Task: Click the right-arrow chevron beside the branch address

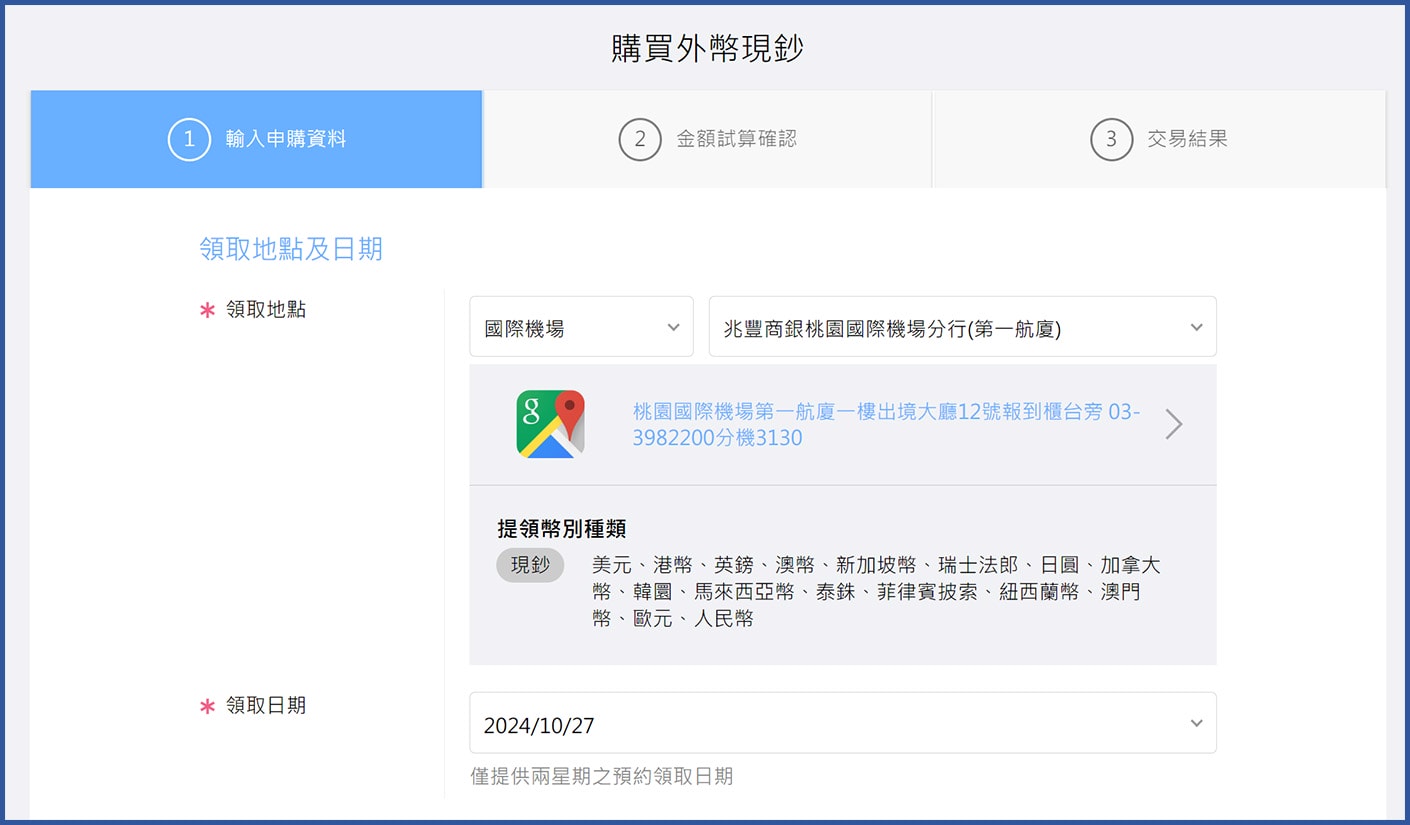Action: (1173, 424)
